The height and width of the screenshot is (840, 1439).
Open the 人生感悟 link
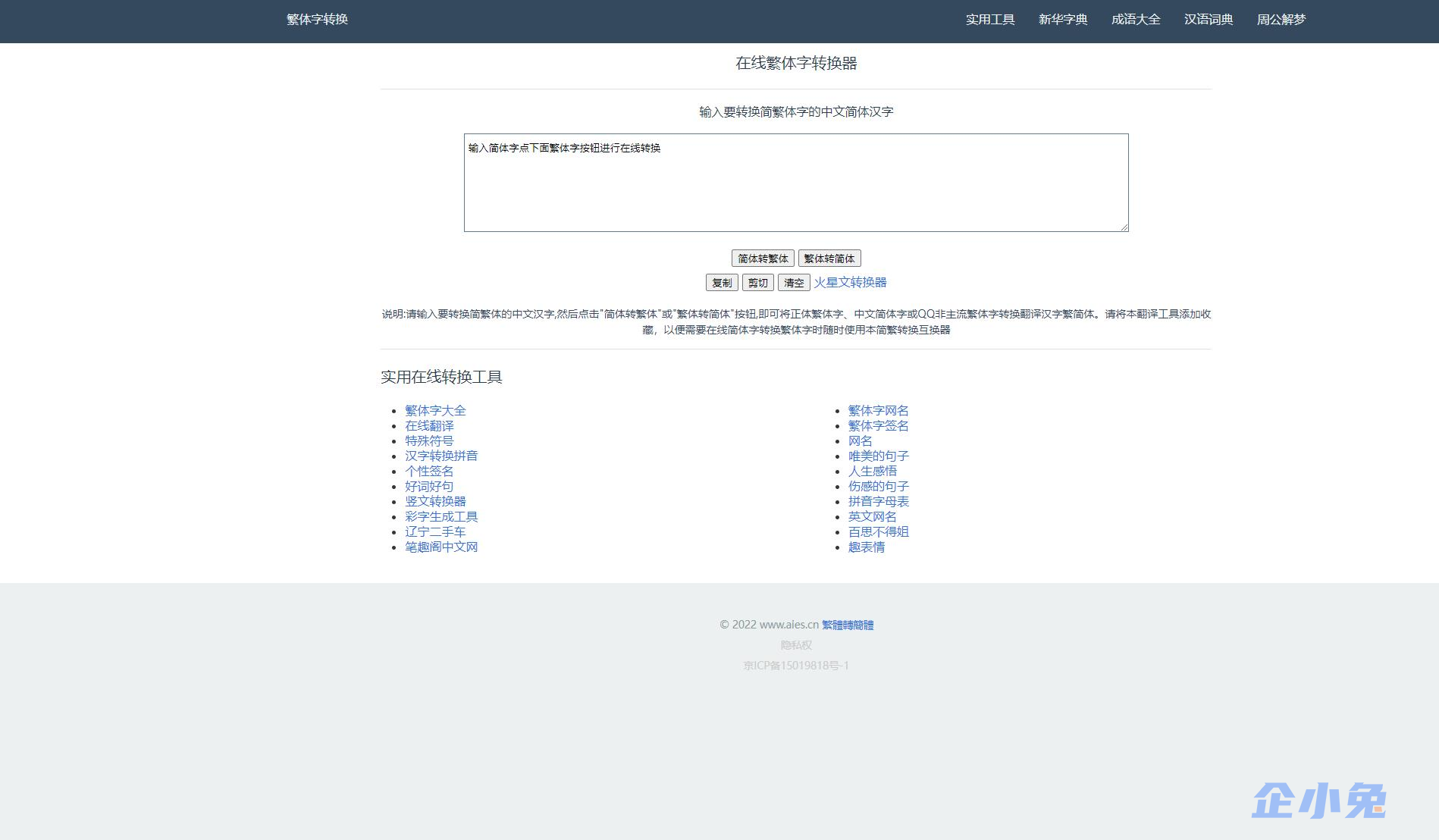pos(872,471)
